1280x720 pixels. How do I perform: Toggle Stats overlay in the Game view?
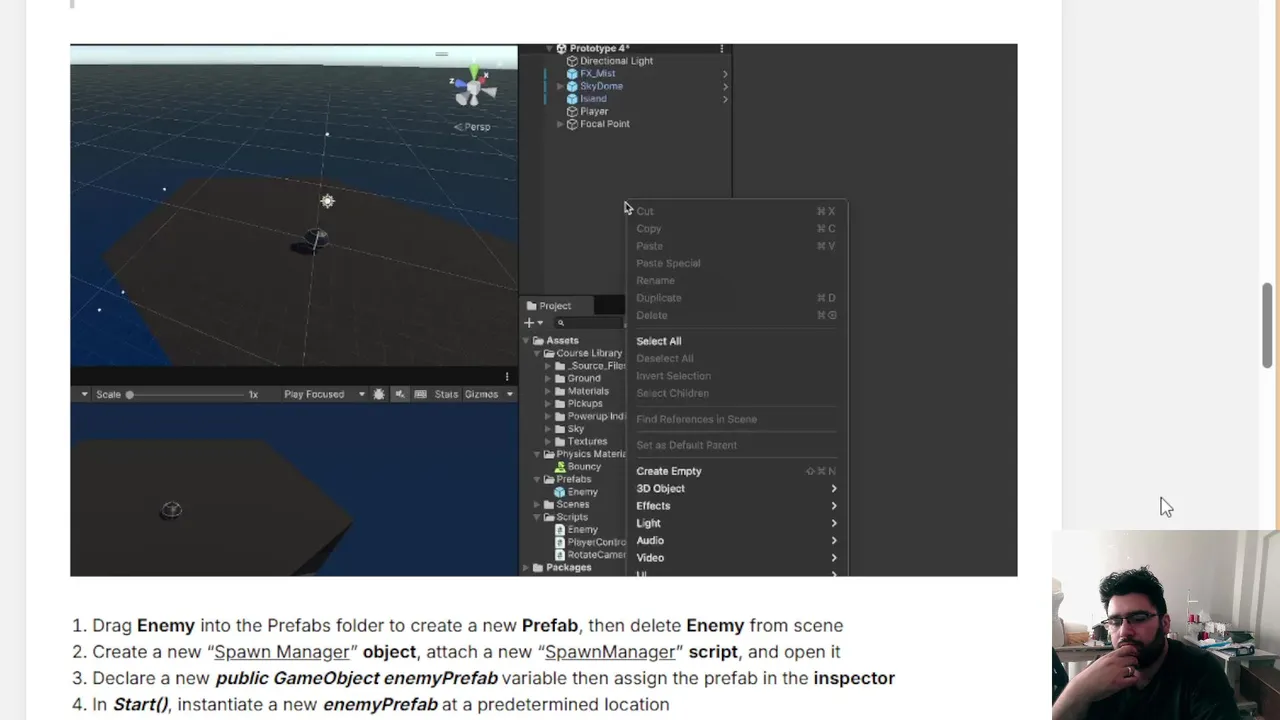tap(446, 395)
